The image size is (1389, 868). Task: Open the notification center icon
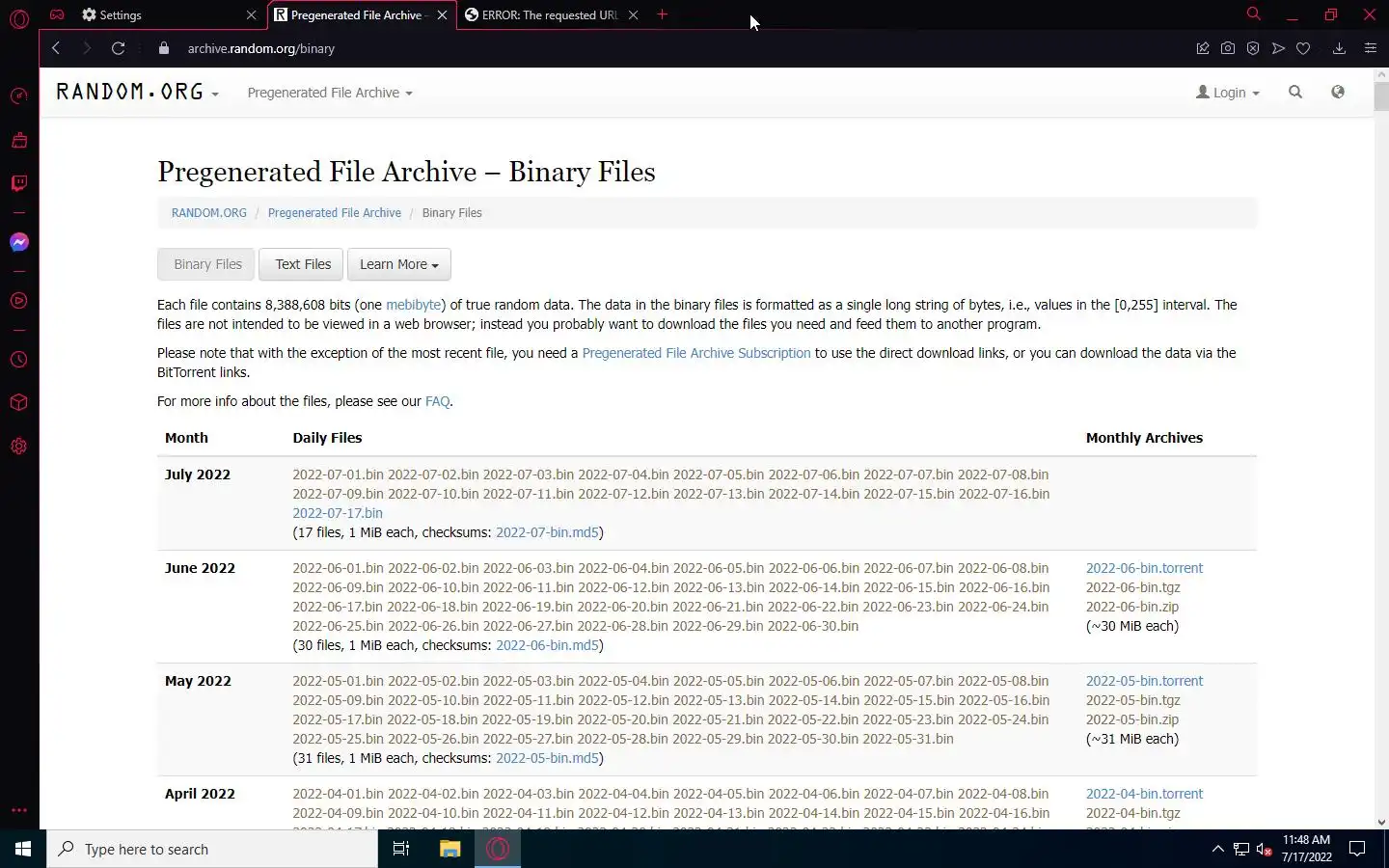(x=1357, y=849)
